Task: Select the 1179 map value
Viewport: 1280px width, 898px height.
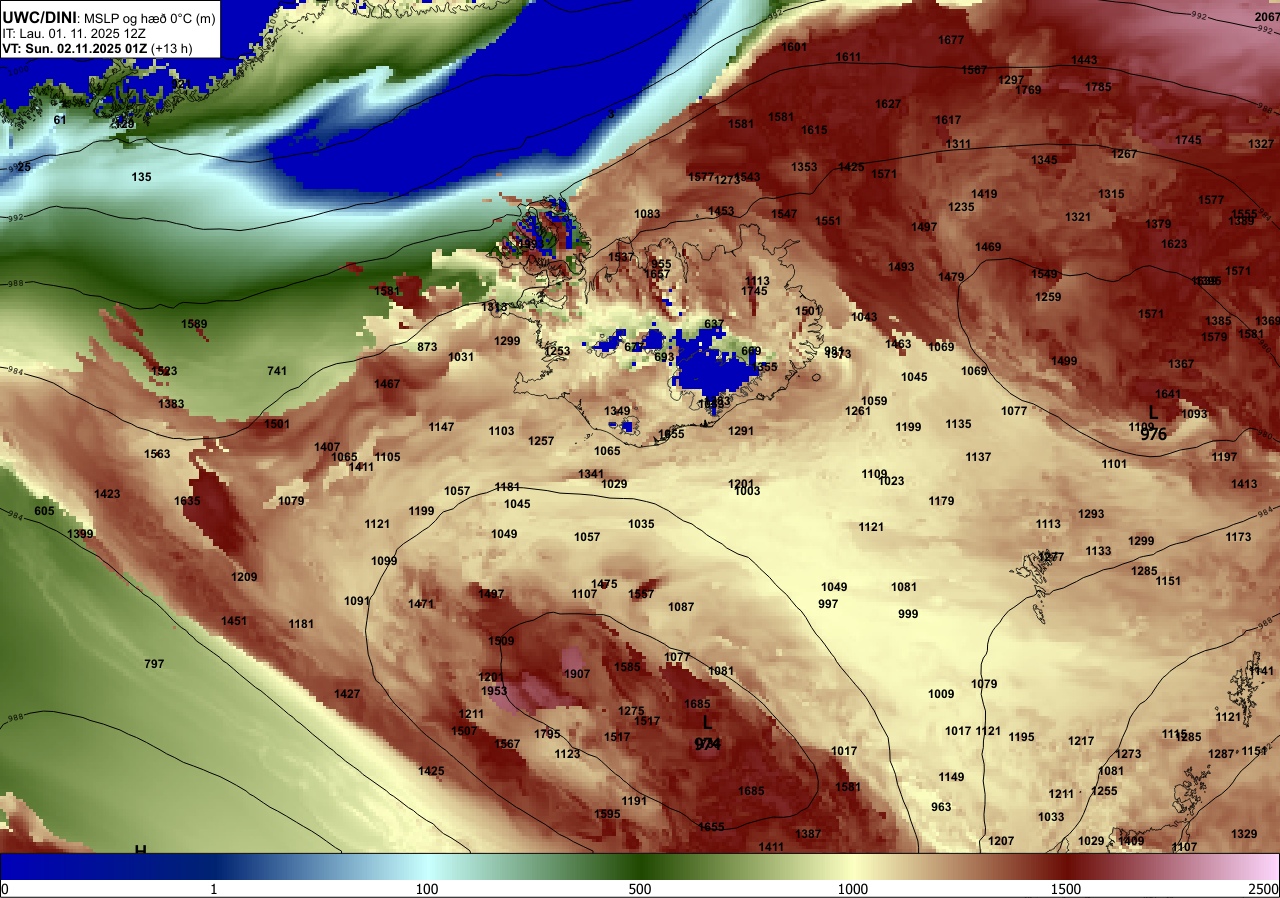Action: [x=941, y=501]
